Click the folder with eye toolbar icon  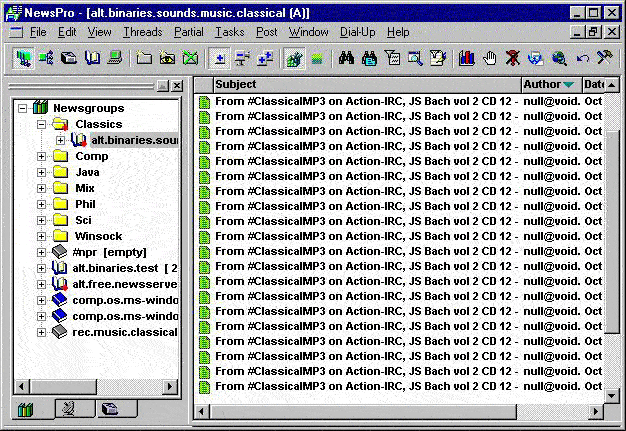[167, 59]
